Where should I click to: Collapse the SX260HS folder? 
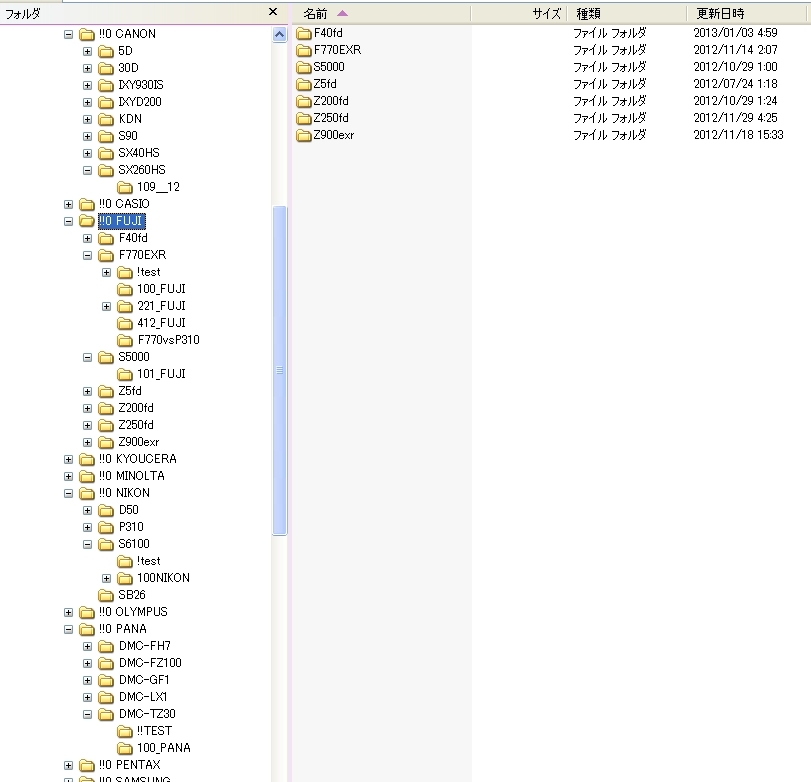coord(87,171)
